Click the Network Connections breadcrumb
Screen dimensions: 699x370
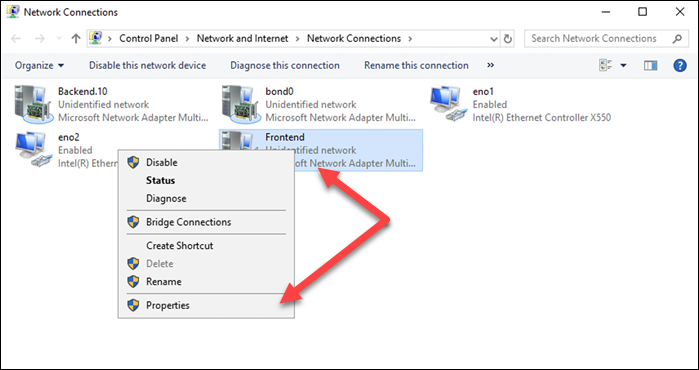coord(354,39)
